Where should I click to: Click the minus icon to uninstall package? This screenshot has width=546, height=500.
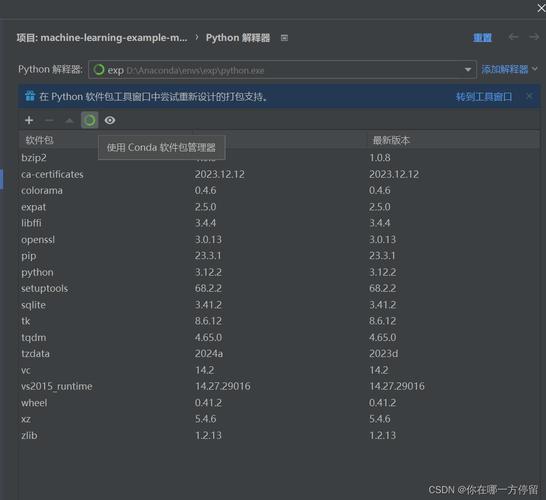tap(49, 120)
